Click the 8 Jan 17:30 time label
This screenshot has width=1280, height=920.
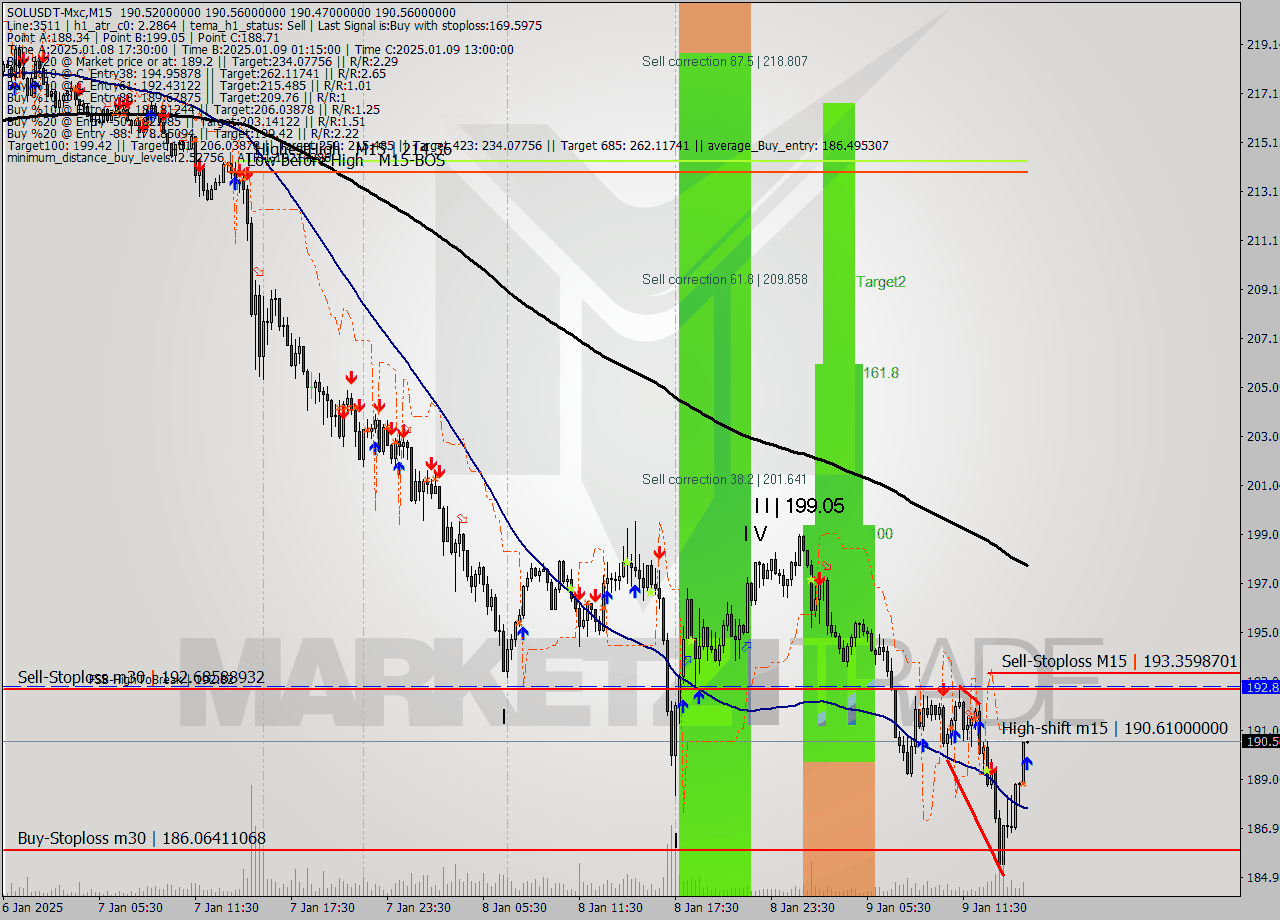pyautogui.click(x=706, y=907)
